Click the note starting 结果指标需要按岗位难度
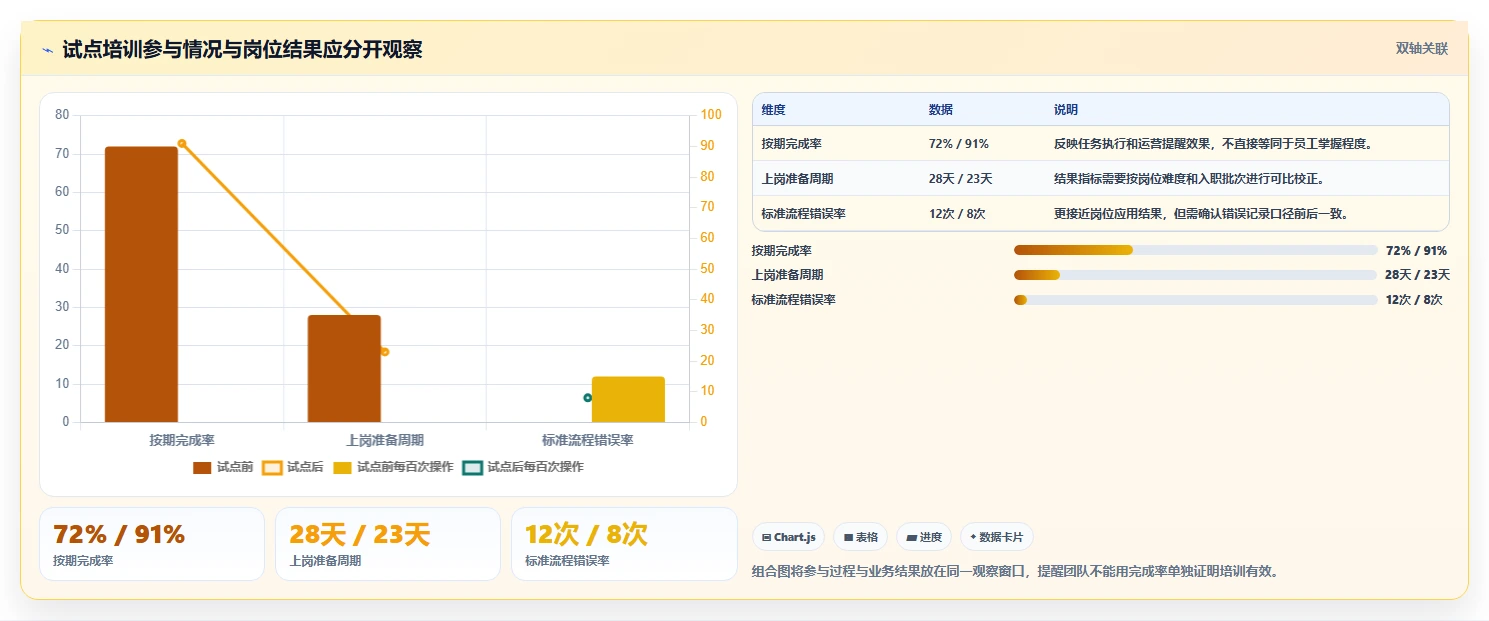Image resolution: width=1489 pixels, height=621 pixels. (x=1189, y=179)
